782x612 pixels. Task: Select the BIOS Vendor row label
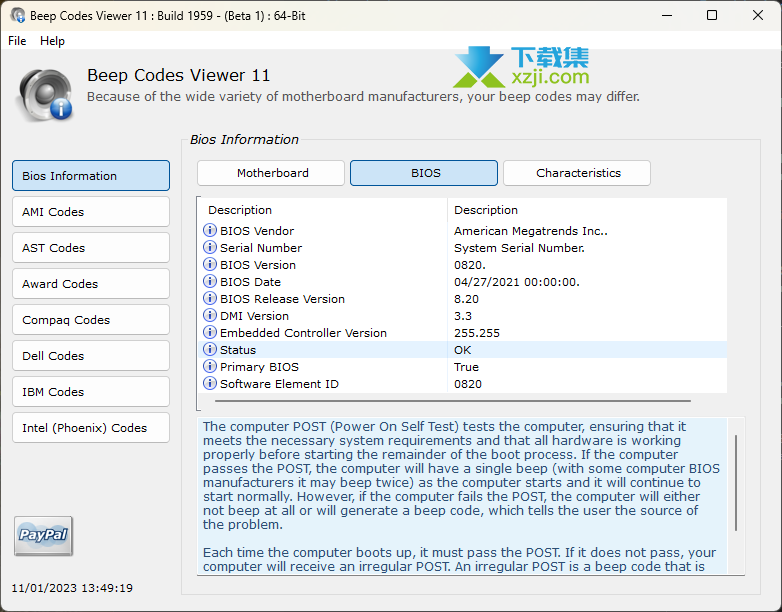tap(257, 231)
